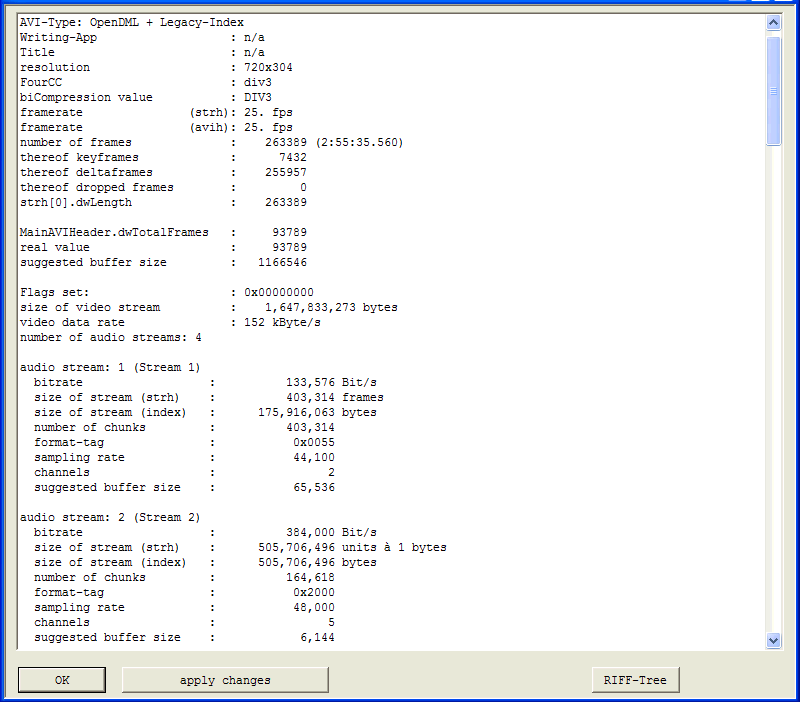The height and width of the screenshot is (702, 800).
Task: Click the AVI-Type OpenDML + Legacy-Index line
Action: point(131,22)
